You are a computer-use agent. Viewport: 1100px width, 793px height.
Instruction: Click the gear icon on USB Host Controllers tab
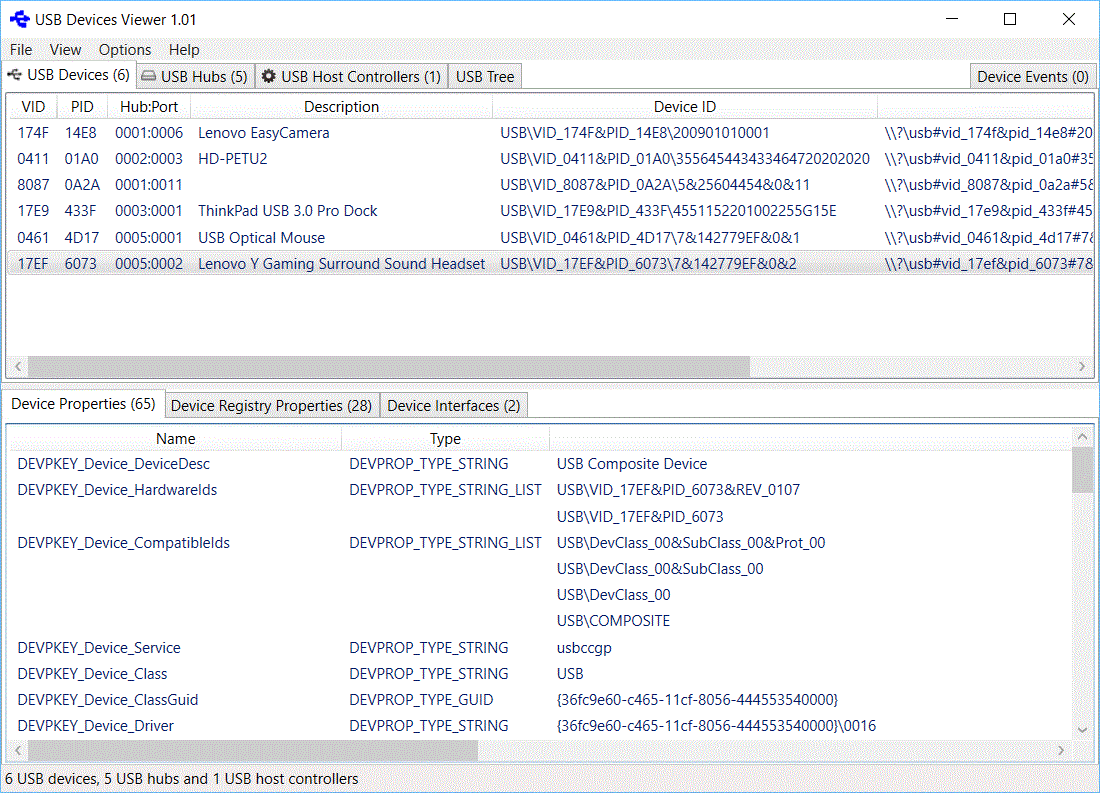267,75
